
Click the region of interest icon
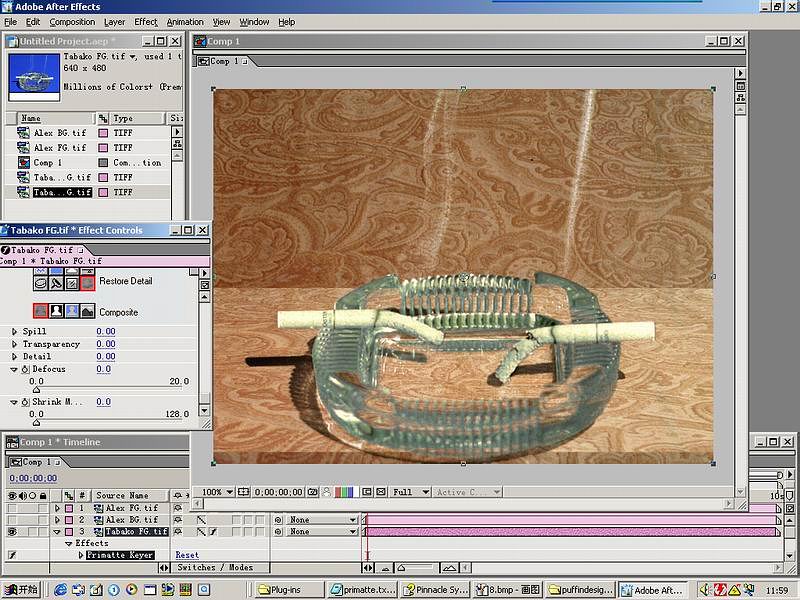pos(367,492)
